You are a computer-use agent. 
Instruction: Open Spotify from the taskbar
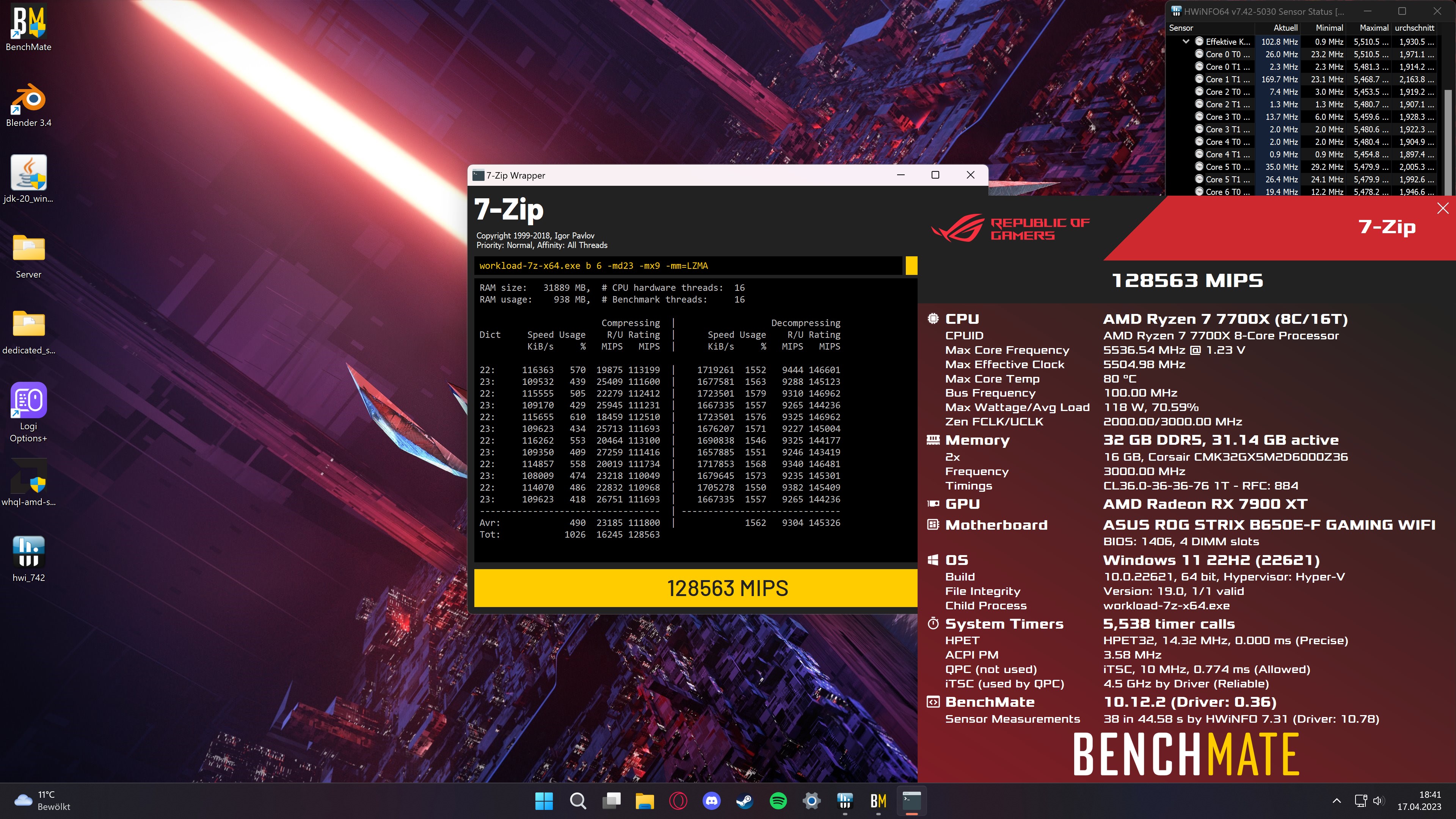(x=778, y=800)
